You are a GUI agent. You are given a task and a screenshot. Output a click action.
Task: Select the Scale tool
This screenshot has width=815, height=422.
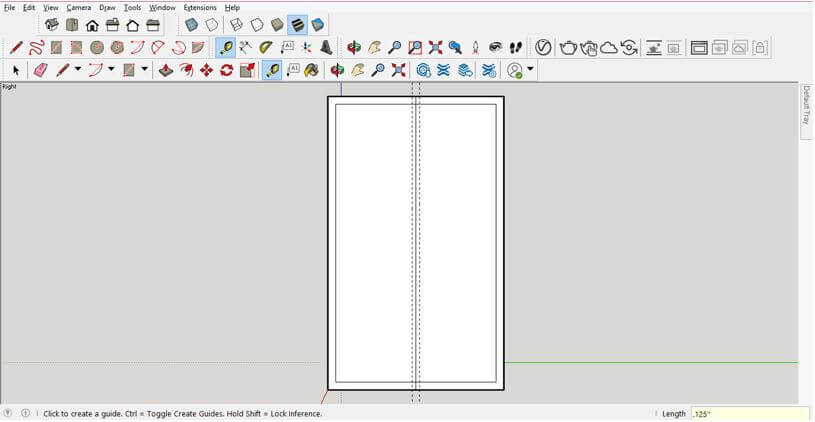(247, 70)
